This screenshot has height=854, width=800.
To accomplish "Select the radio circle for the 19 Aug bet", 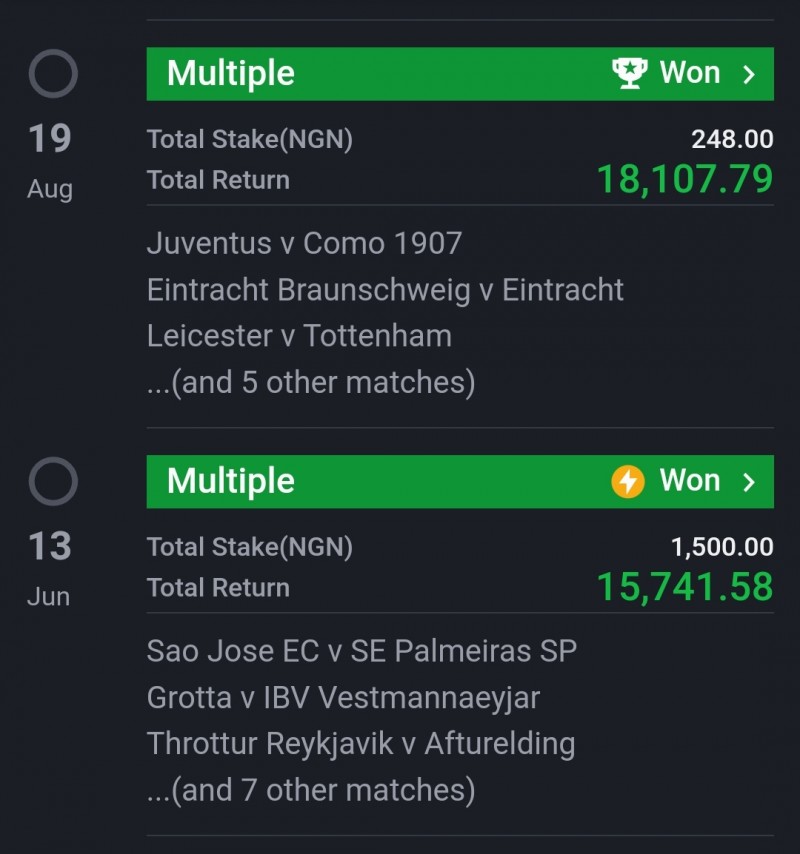I will [x=53, y=74].
